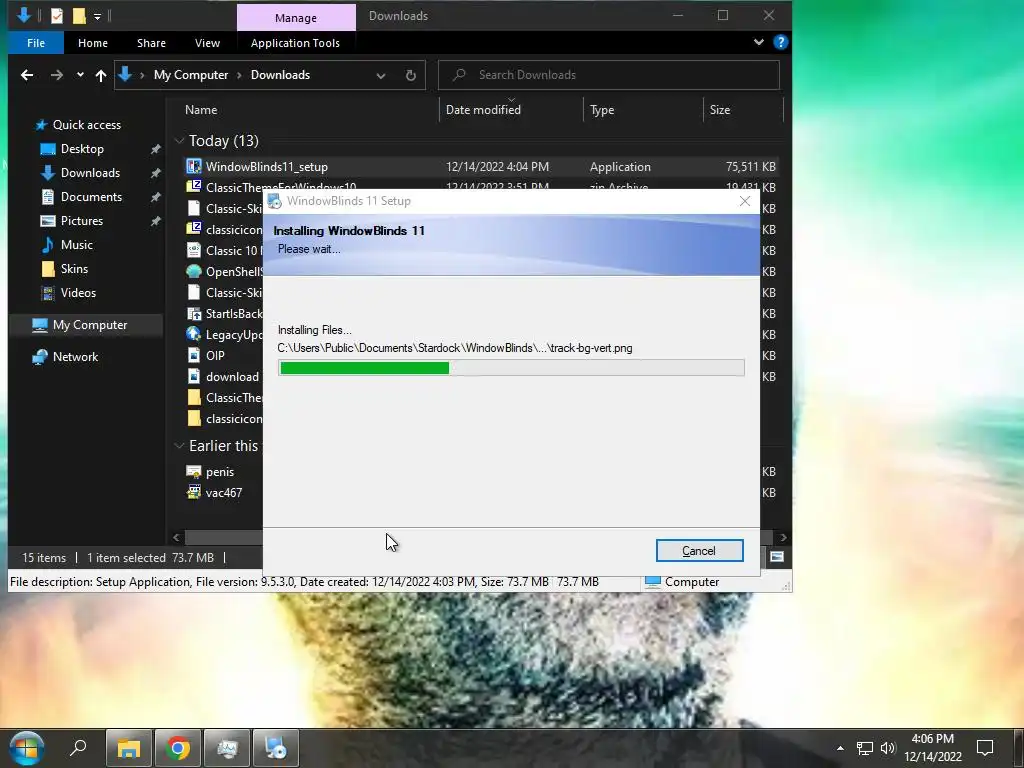Viewport: 1024px width, 768px height.
Task: Sort by the Size column header
Action: [x=720, y=110]
